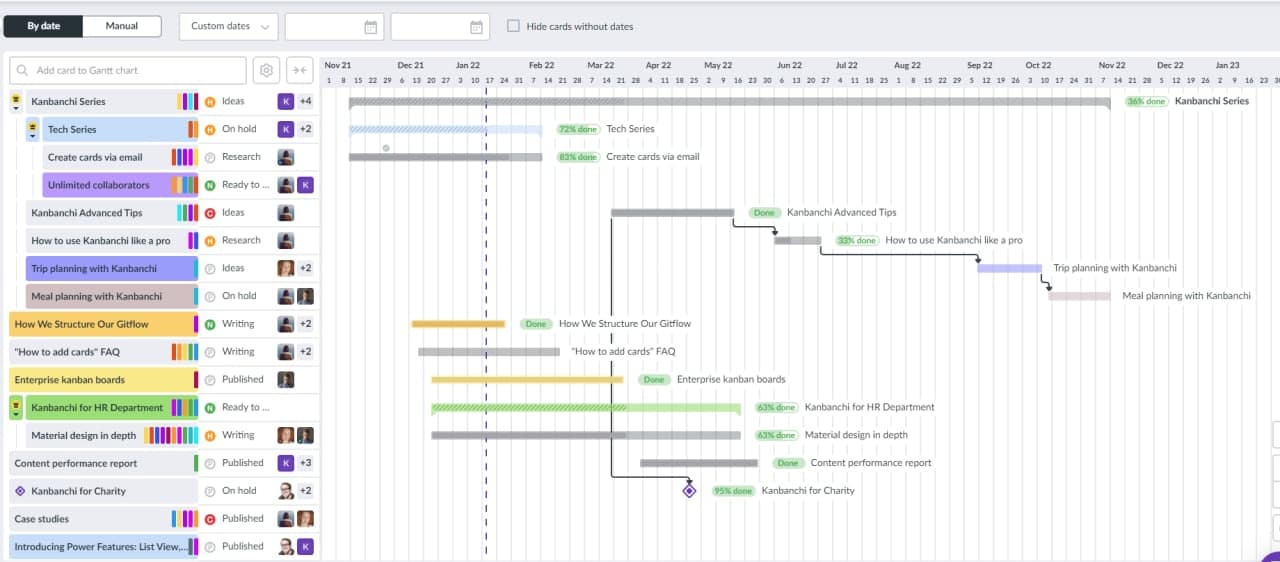Open the first date field calendar icon
1280x562 pixels.
(x=371, y=27)
